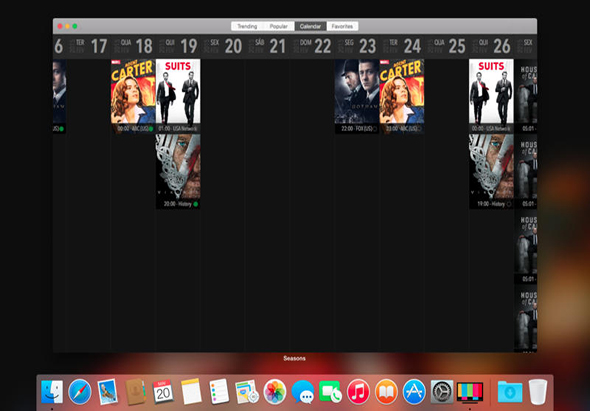Open Photos app in Dock
Screen dimensions: 590x411
pos(275,392)
